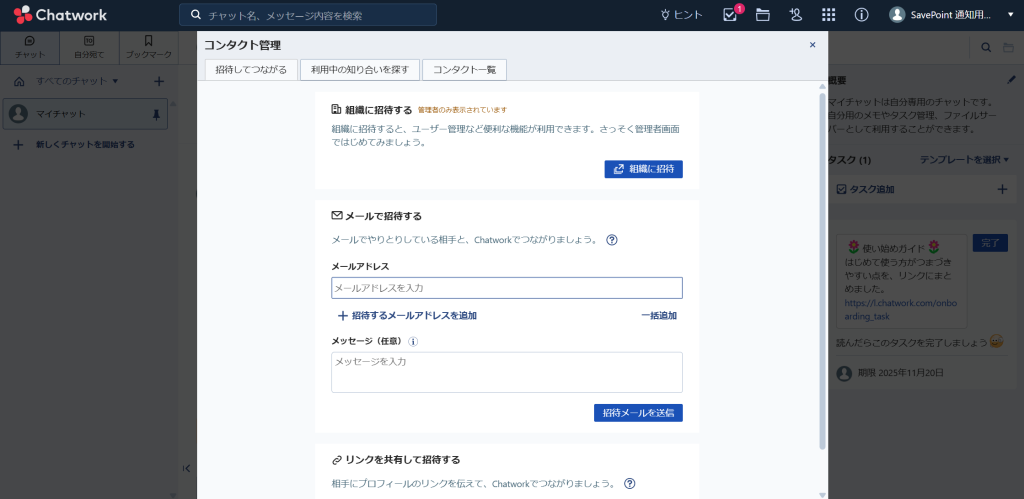This screenshot has width=1024, height=499.
Task: Click the 一括追加 link
Action: [658, 316]
